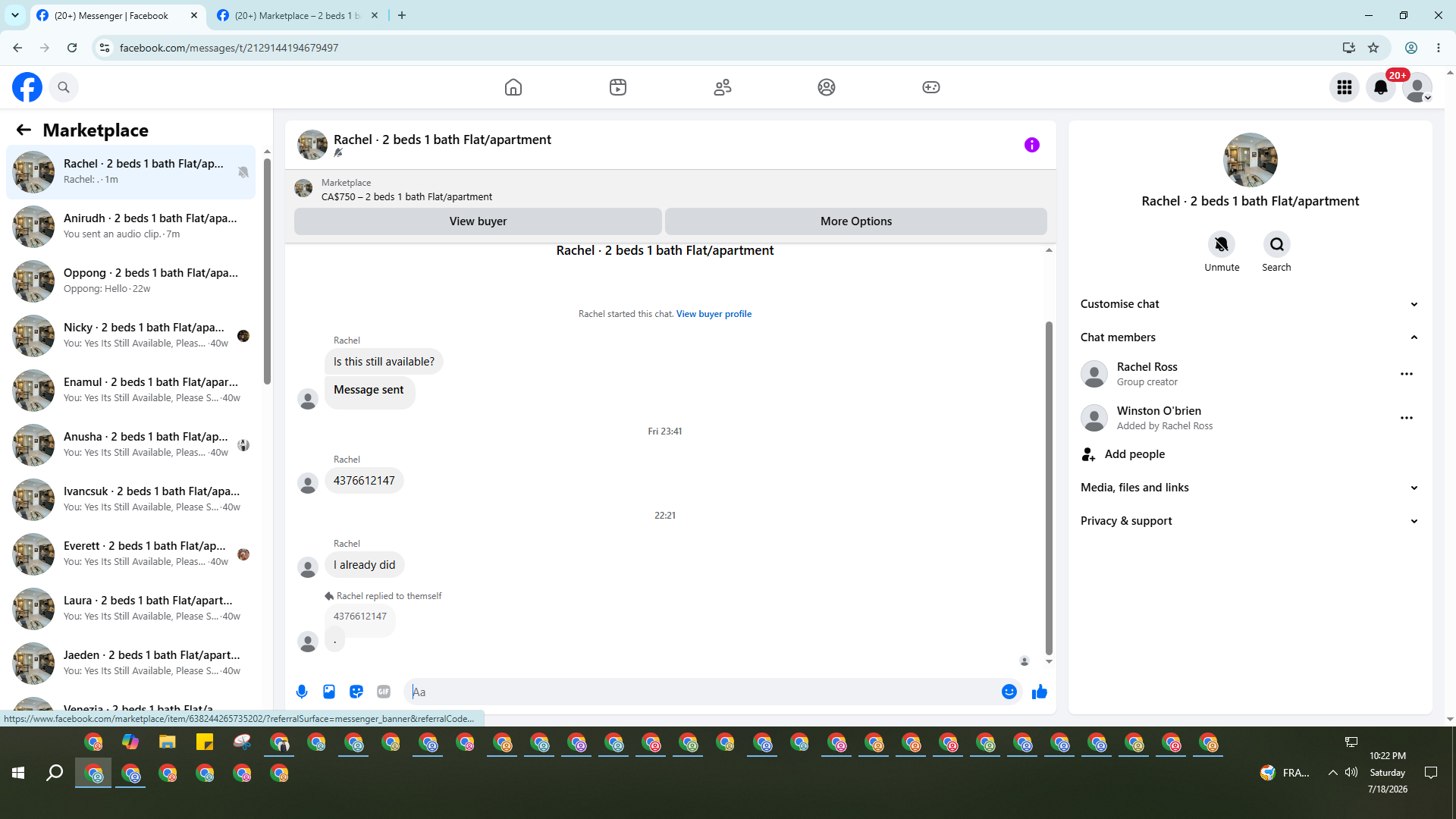Open Anirudh chat in Marketplace list

131,227
